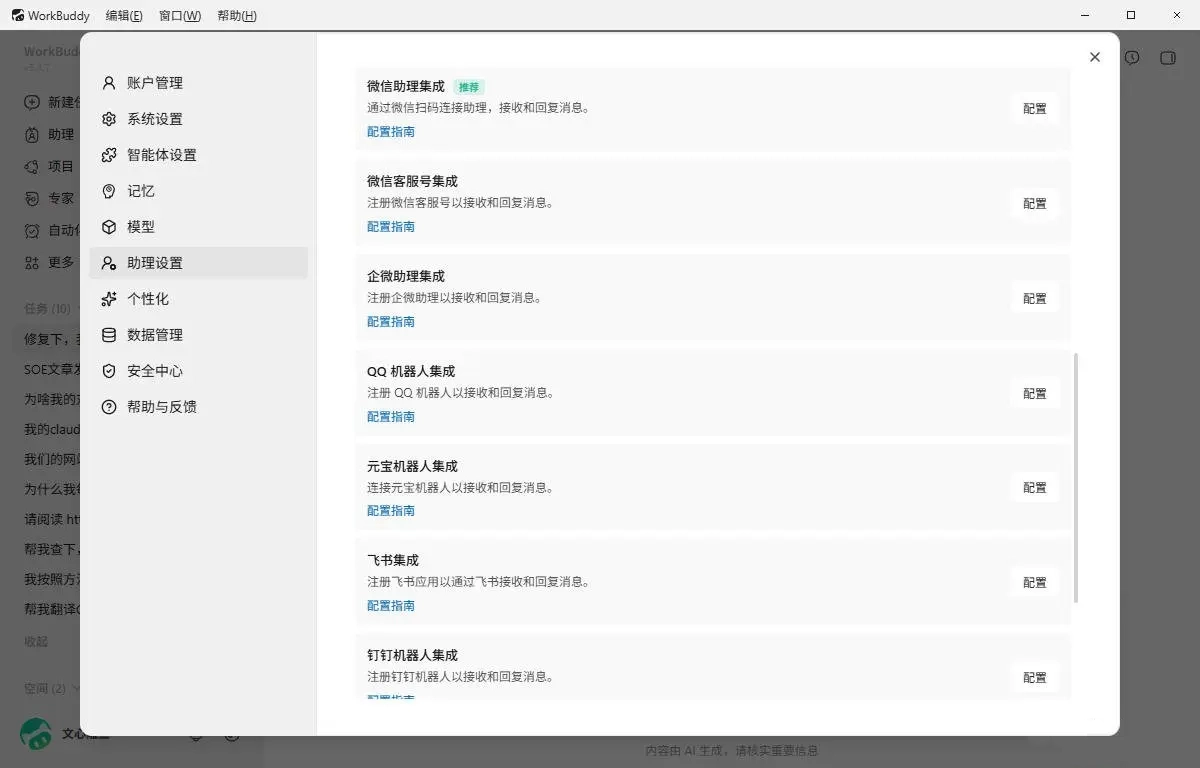The height and width of the screenshot is (768, 1200).
Task: Configure QQ 机器人集成
Action: (1035, 394)
